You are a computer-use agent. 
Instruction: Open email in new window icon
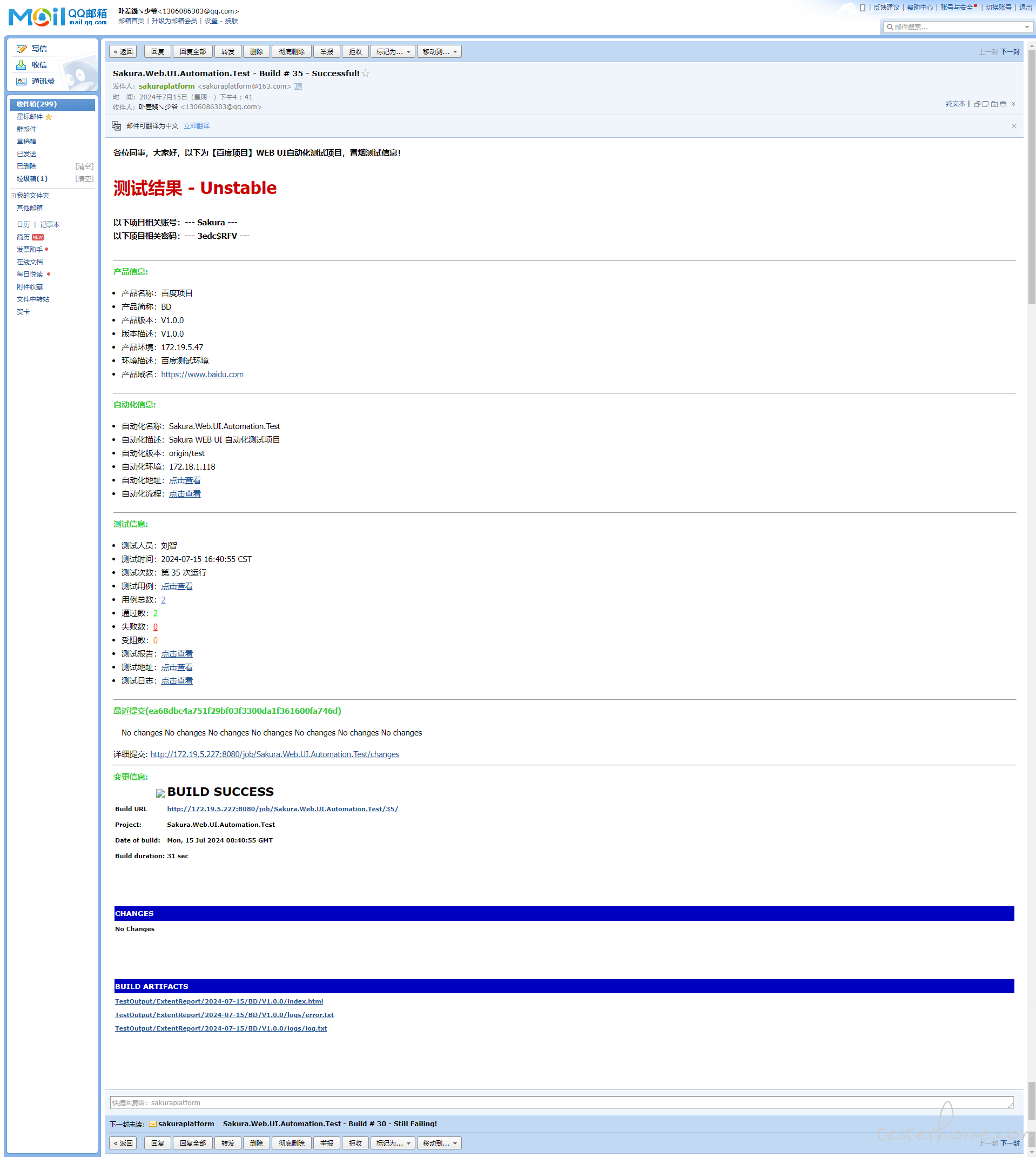tap(977, 104)
